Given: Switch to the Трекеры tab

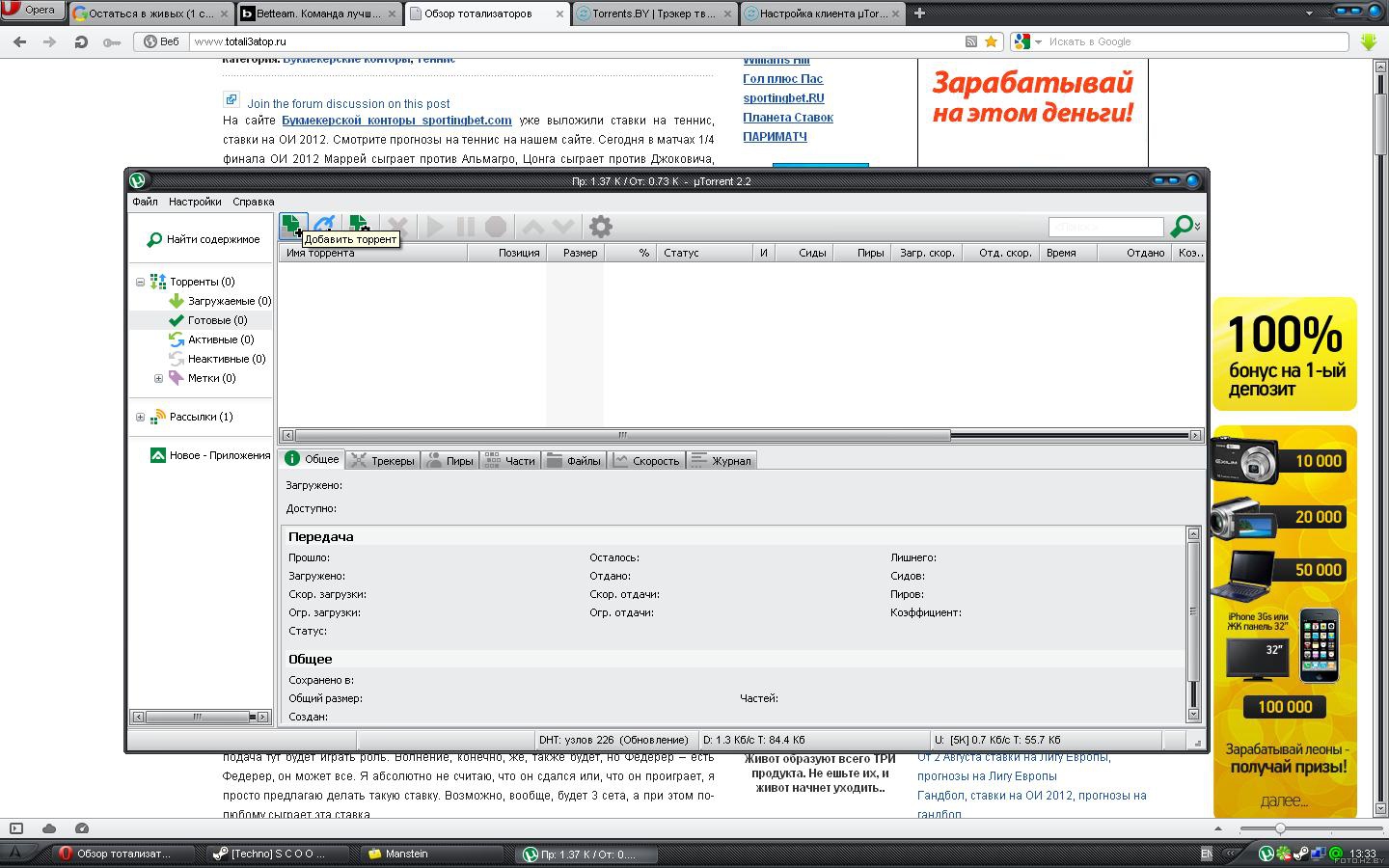Looking at the screenshot, I should point(383,461).
